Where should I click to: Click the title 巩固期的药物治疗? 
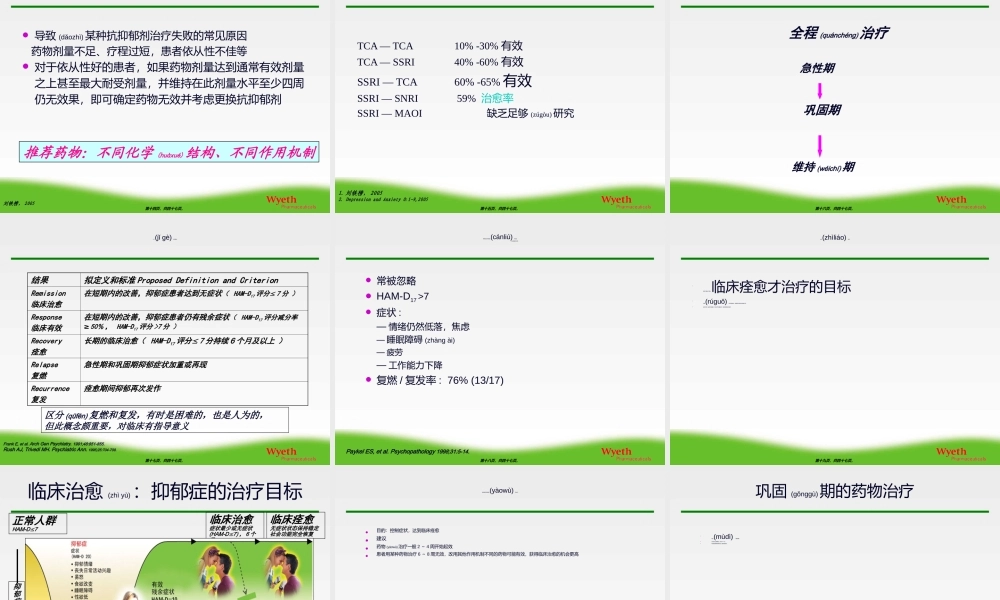click(835, 489)
